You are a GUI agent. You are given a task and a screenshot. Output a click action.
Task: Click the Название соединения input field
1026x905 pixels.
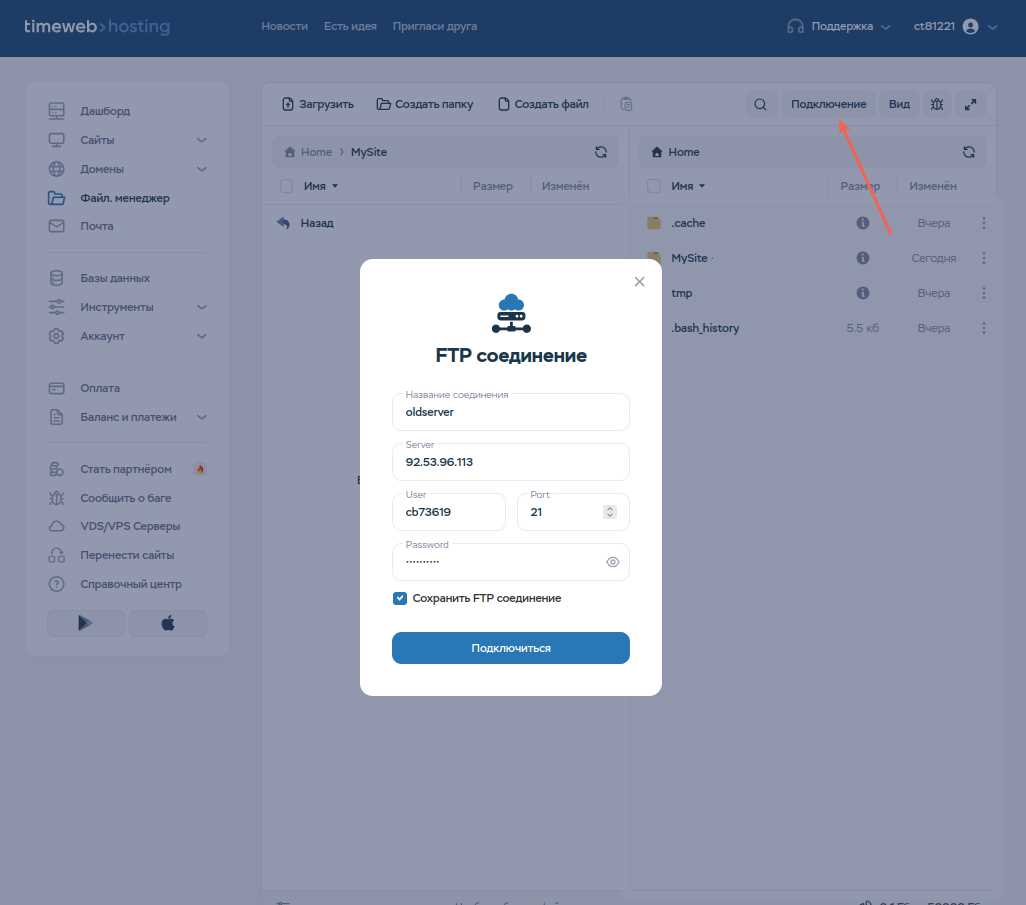pyautogui.click(x=510, y=412)
